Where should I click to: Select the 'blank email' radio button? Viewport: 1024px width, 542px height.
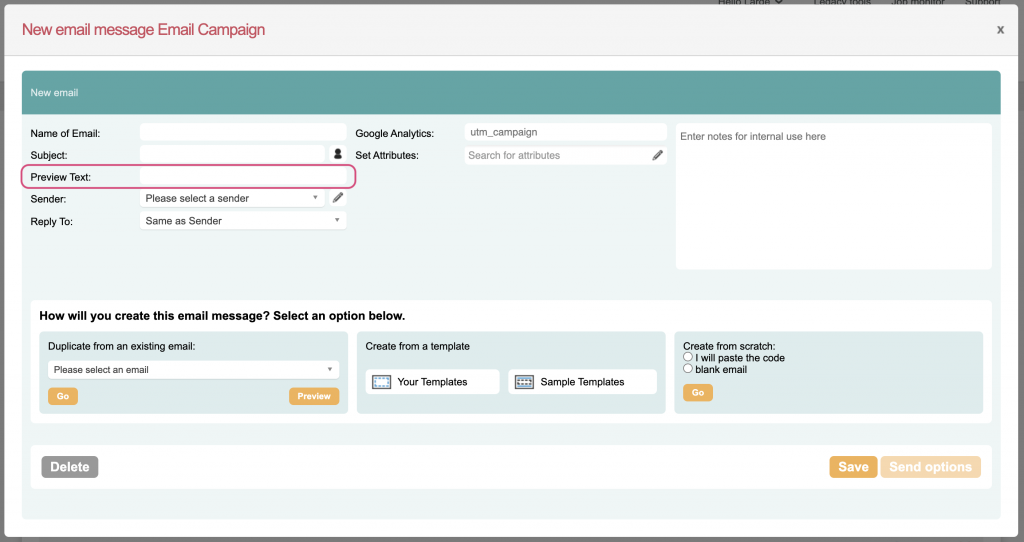click(x=688, y=369)
